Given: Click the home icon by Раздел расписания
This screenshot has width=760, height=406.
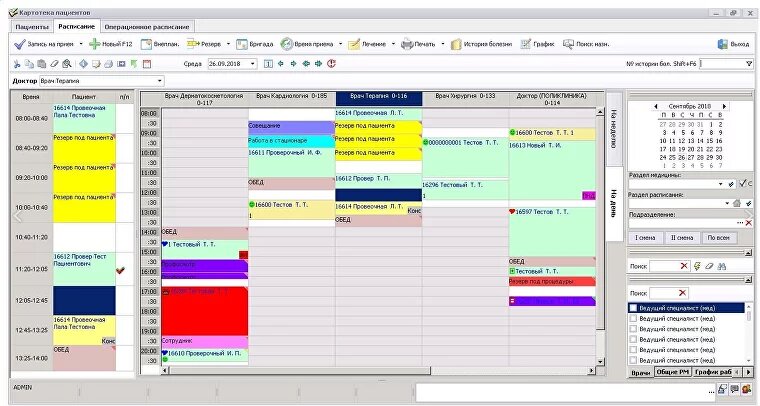Looking at the screenshot, I should click(x=737, y=203).
